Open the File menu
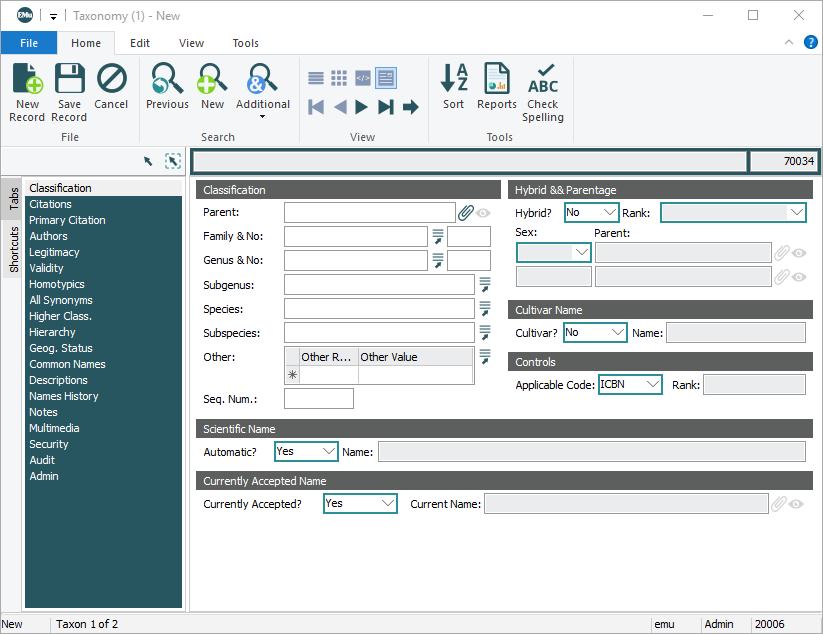Viewport: 823px width, 634px height. click(29, 43)
